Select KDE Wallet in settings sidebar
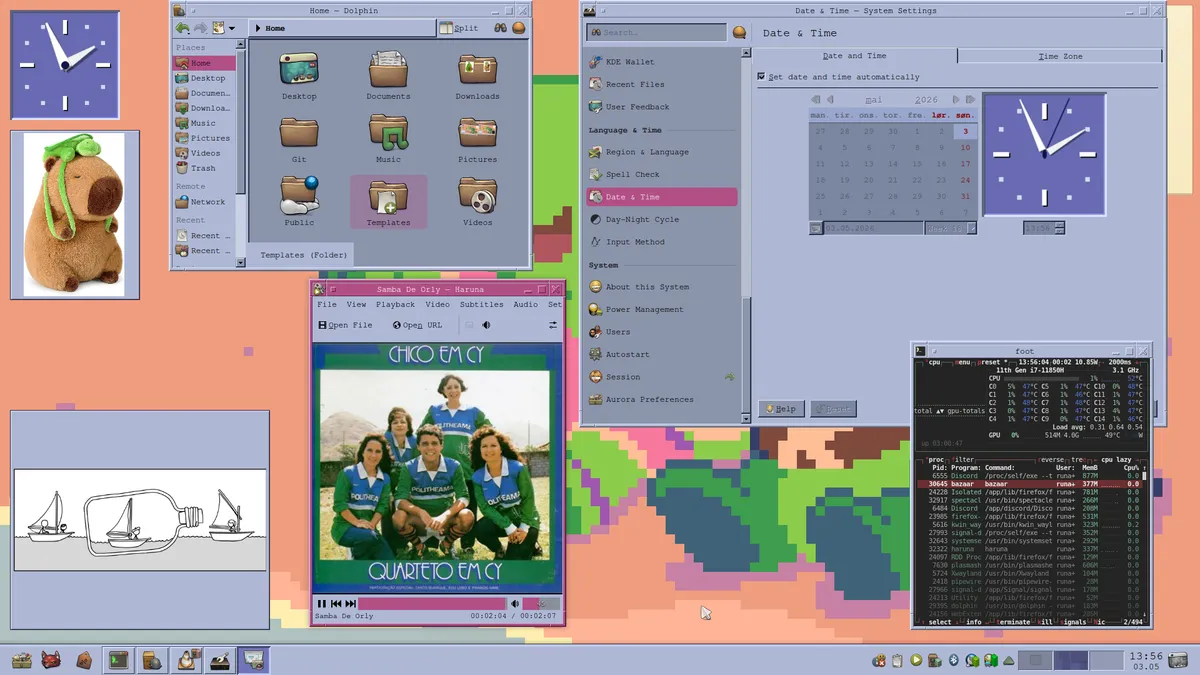 click(x=662, y=62)
